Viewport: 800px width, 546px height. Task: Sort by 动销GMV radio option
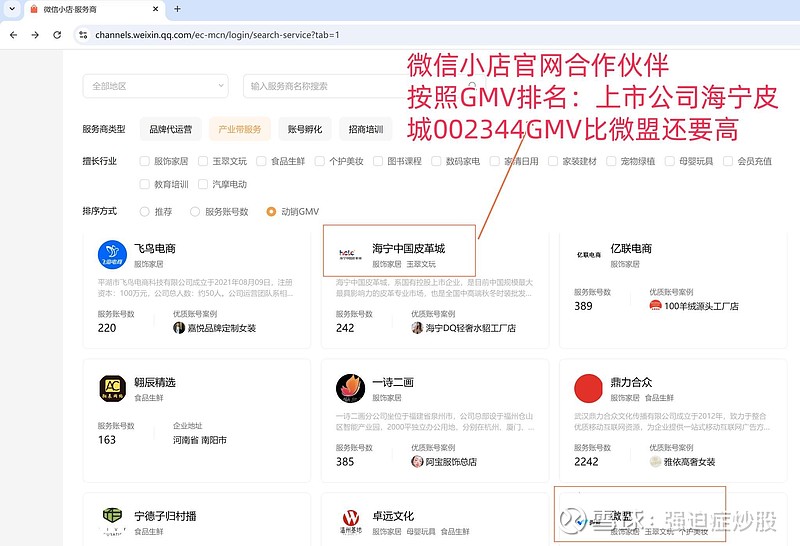[271, 211]
